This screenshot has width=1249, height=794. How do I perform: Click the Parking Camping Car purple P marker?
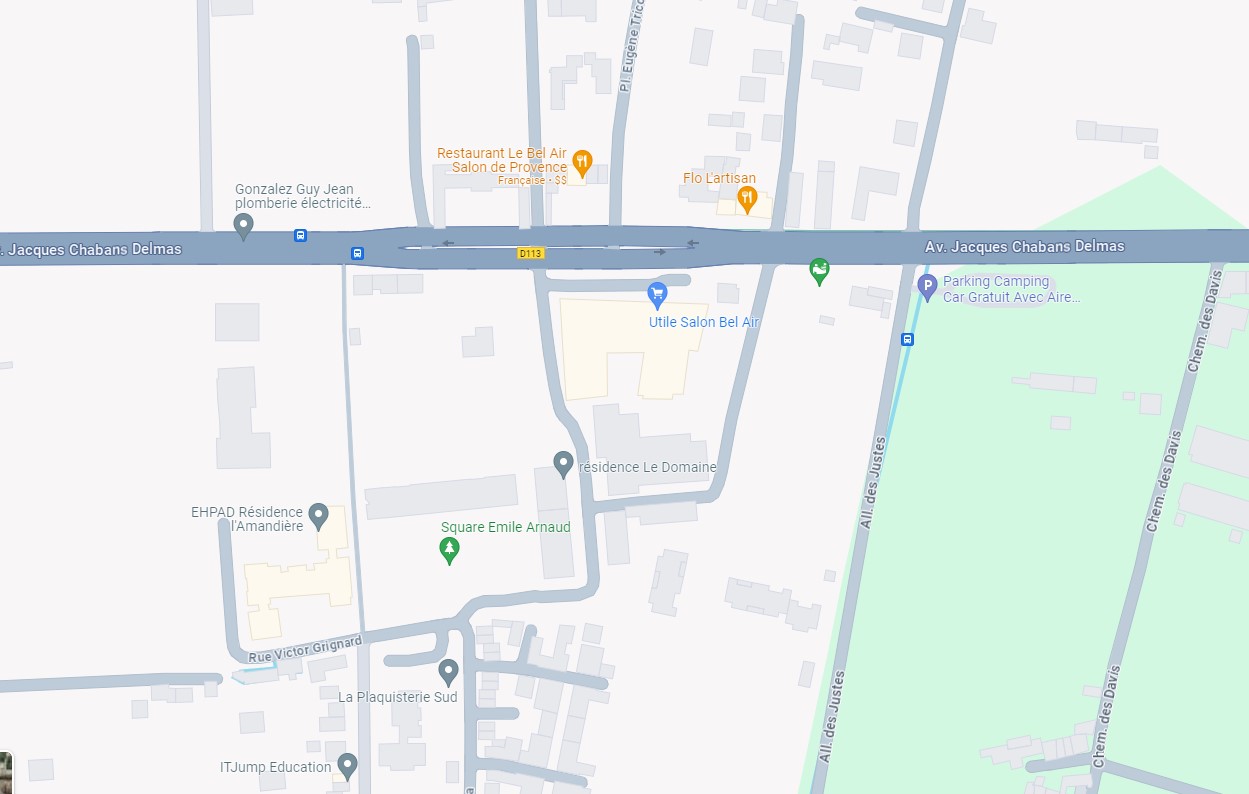tap(927, 289)
